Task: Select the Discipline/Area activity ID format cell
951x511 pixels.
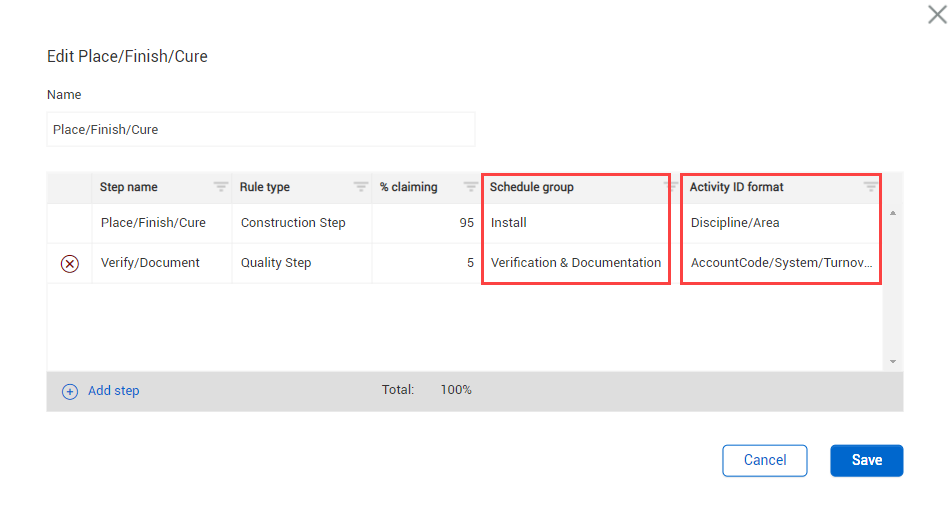Action: [780, 223]
